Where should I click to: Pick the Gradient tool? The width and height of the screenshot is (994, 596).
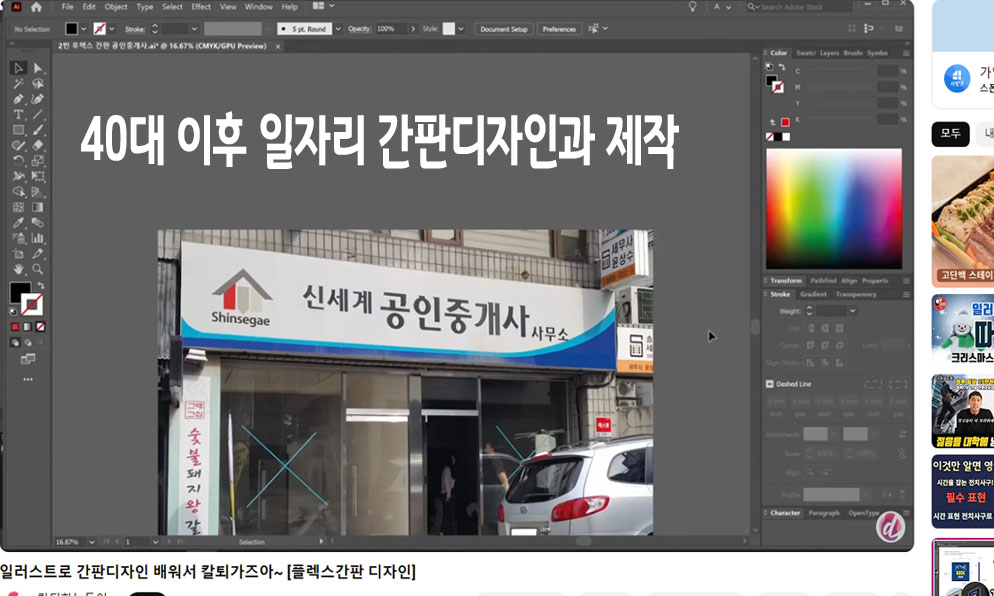click(38, 207)
